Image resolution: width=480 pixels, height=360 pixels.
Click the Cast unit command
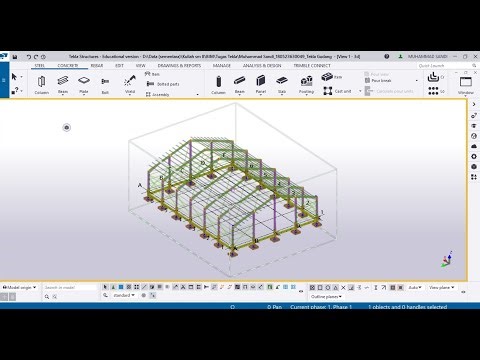pyautogui.click(x=337, y=91)
